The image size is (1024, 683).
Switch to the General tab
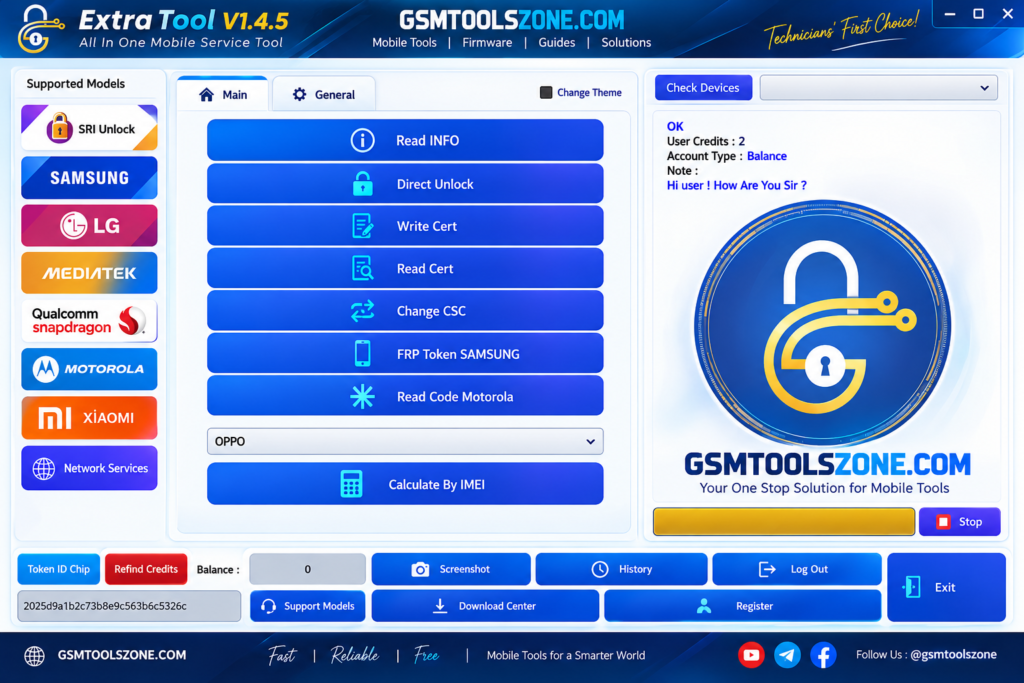[x=324, y=95]
